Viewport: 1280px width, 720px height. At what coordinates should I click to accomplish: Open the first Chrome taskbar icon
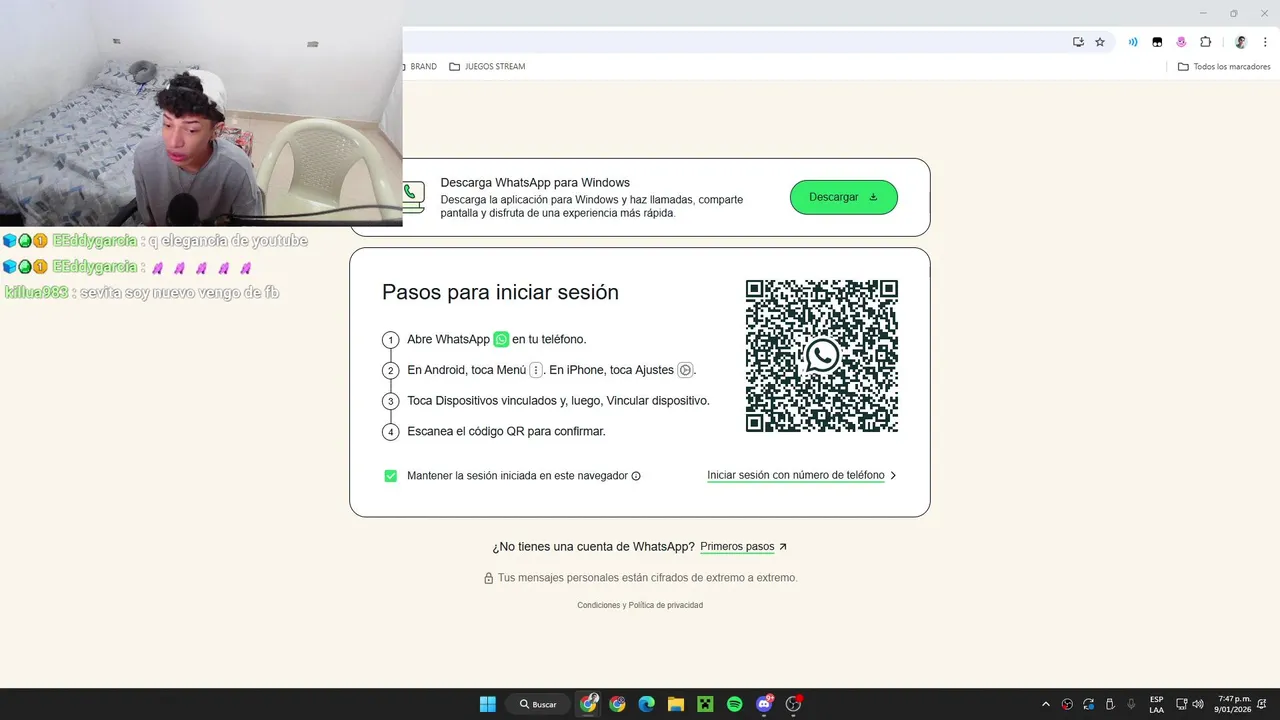click(x=588, y=704)
